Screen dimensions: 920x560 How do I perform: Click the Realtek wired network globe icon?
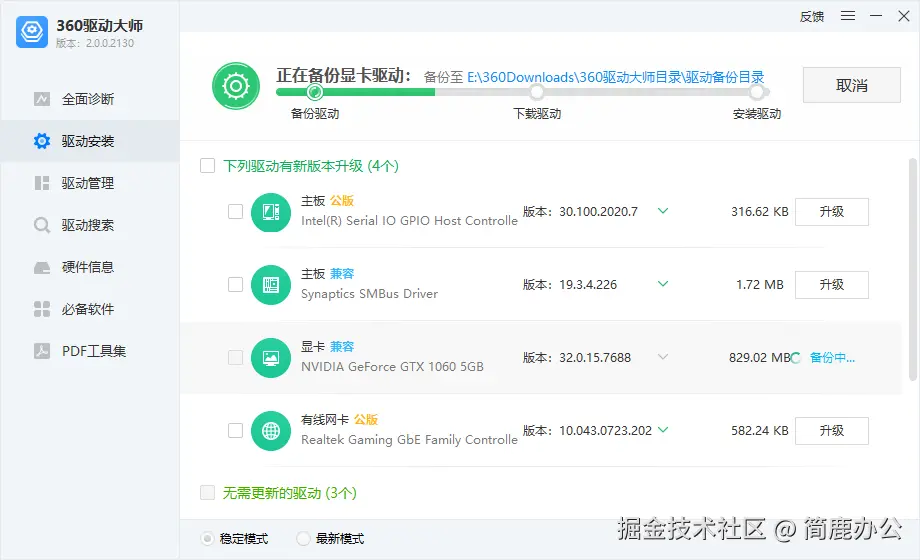(x=270, y=431)
